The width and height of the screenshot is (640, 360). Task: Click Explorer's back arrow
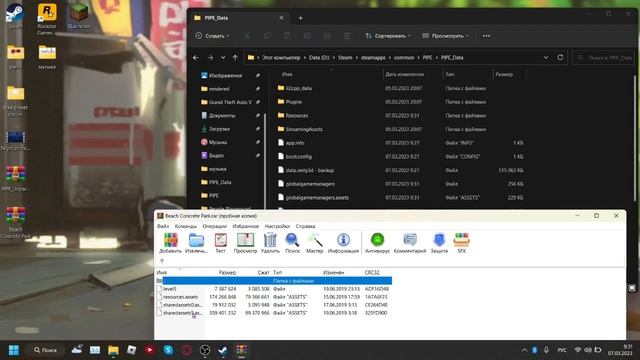click(x=196, y=58)
